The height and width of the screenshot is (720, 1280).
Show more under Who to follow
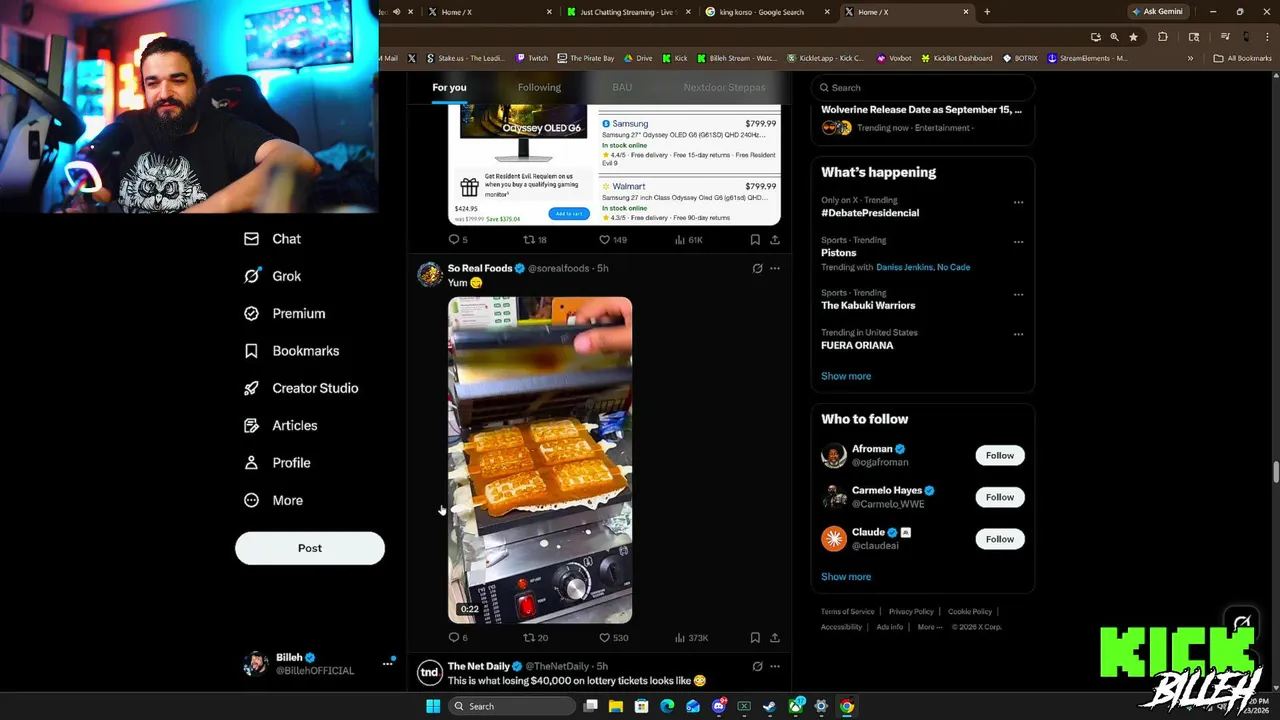click(x=846, y=577)
